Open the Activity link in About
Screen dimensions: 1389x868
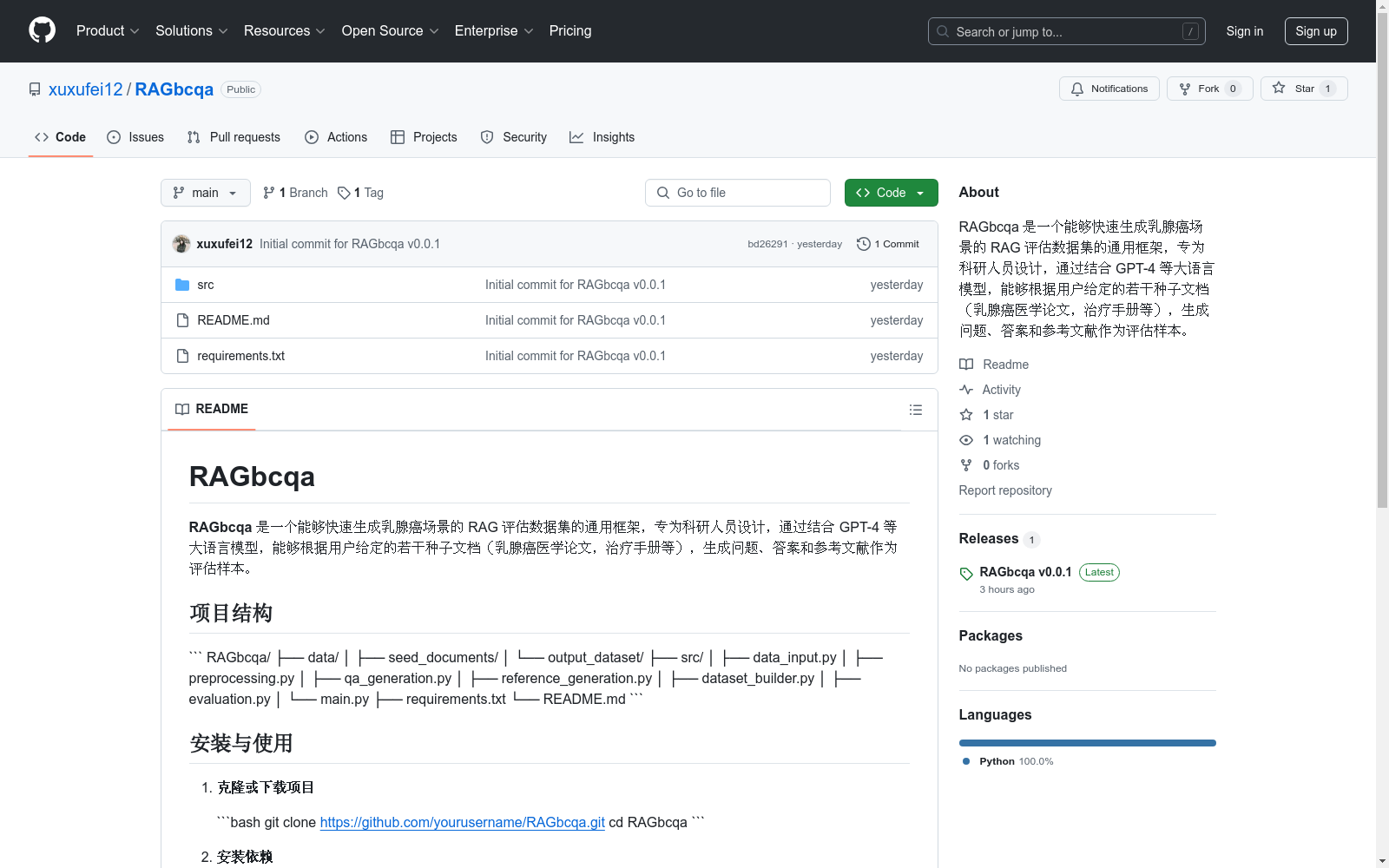(x=991, y=390)
